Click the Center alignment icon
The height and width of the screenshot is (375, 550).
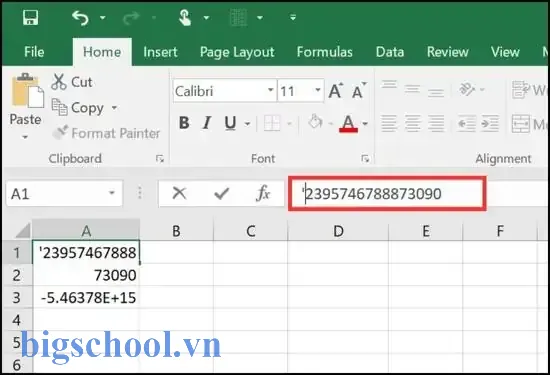point(412,123)
